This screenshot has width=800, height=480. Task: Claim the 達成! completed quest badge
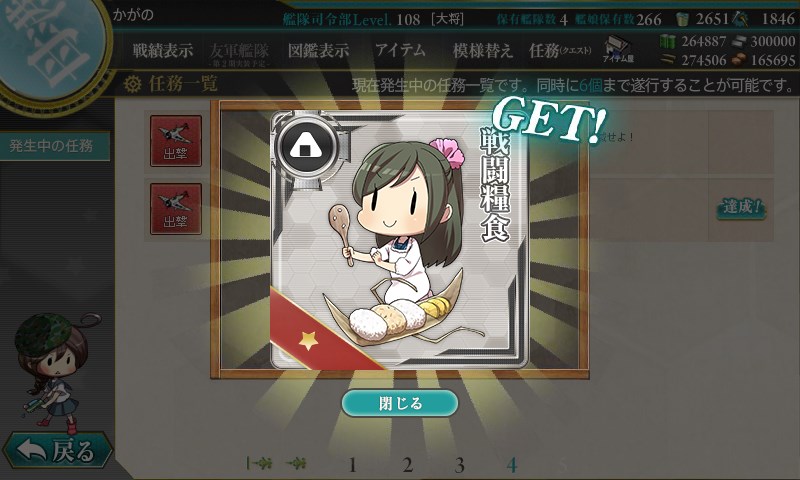pos(742,207)
